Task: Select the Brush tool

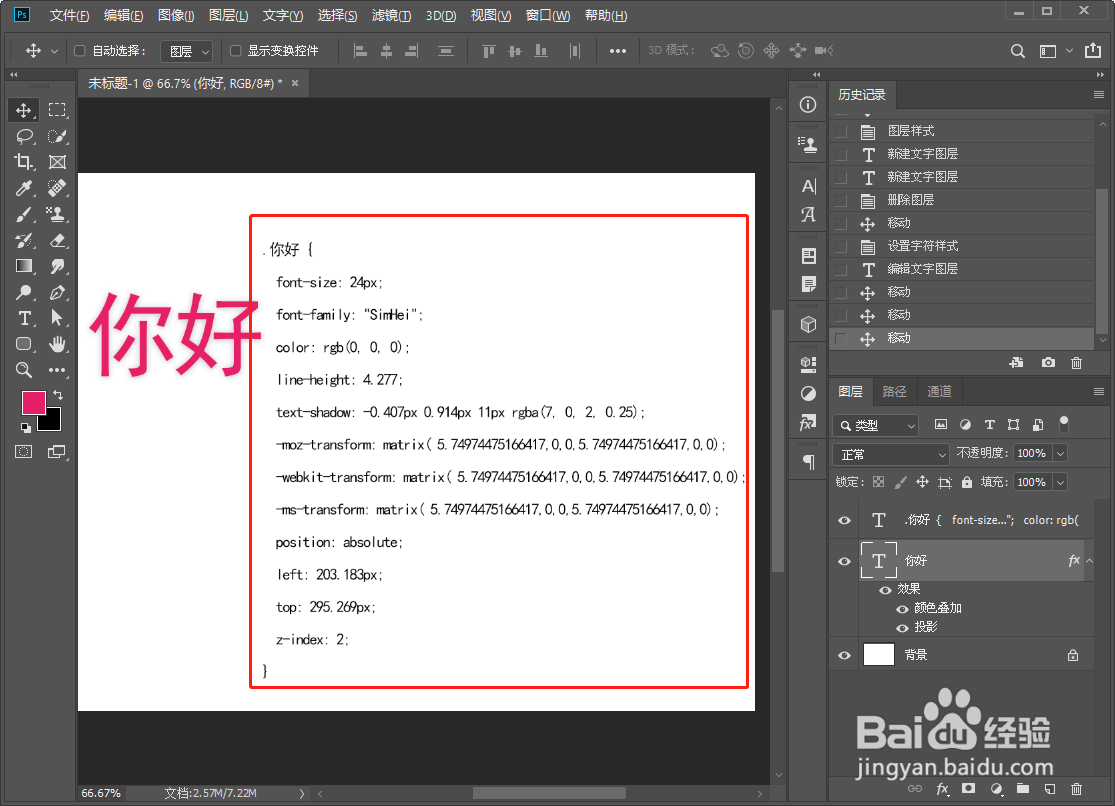Action: pyautogui.click(x=23, y=214)
